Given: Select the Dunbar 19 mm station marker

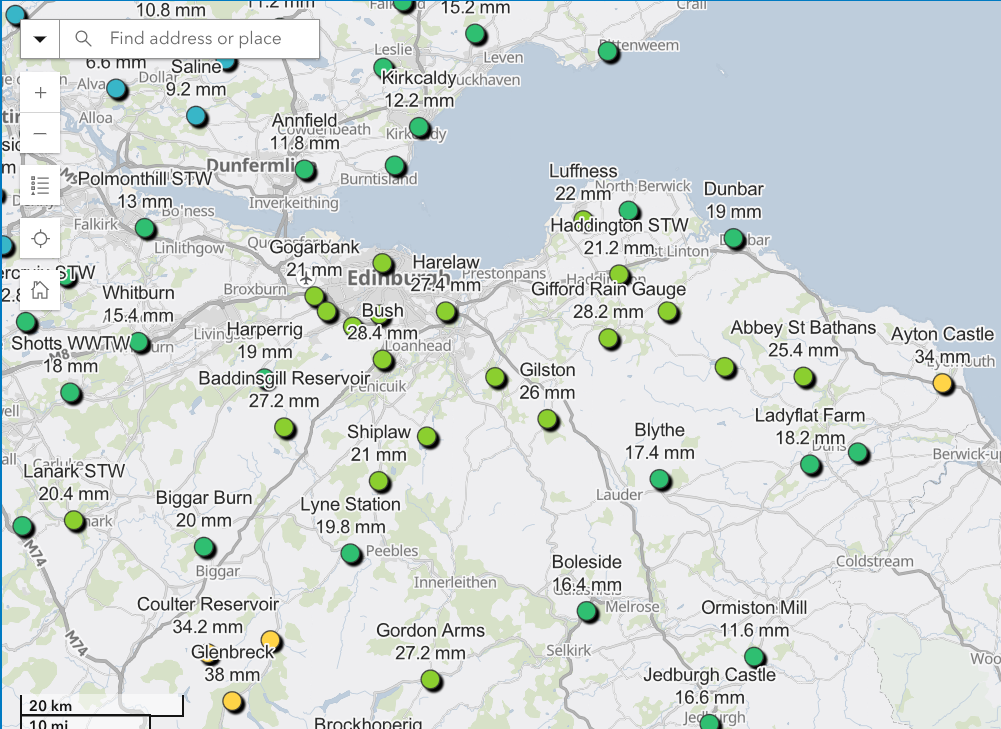Looking at the screenshot, I should (x=734, y=239).
